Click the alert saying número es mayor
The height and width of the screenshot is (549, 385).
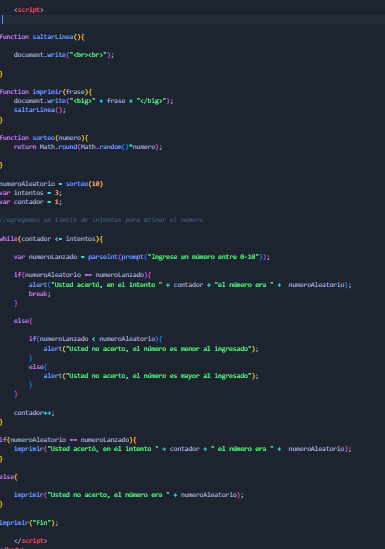(151, 376)
